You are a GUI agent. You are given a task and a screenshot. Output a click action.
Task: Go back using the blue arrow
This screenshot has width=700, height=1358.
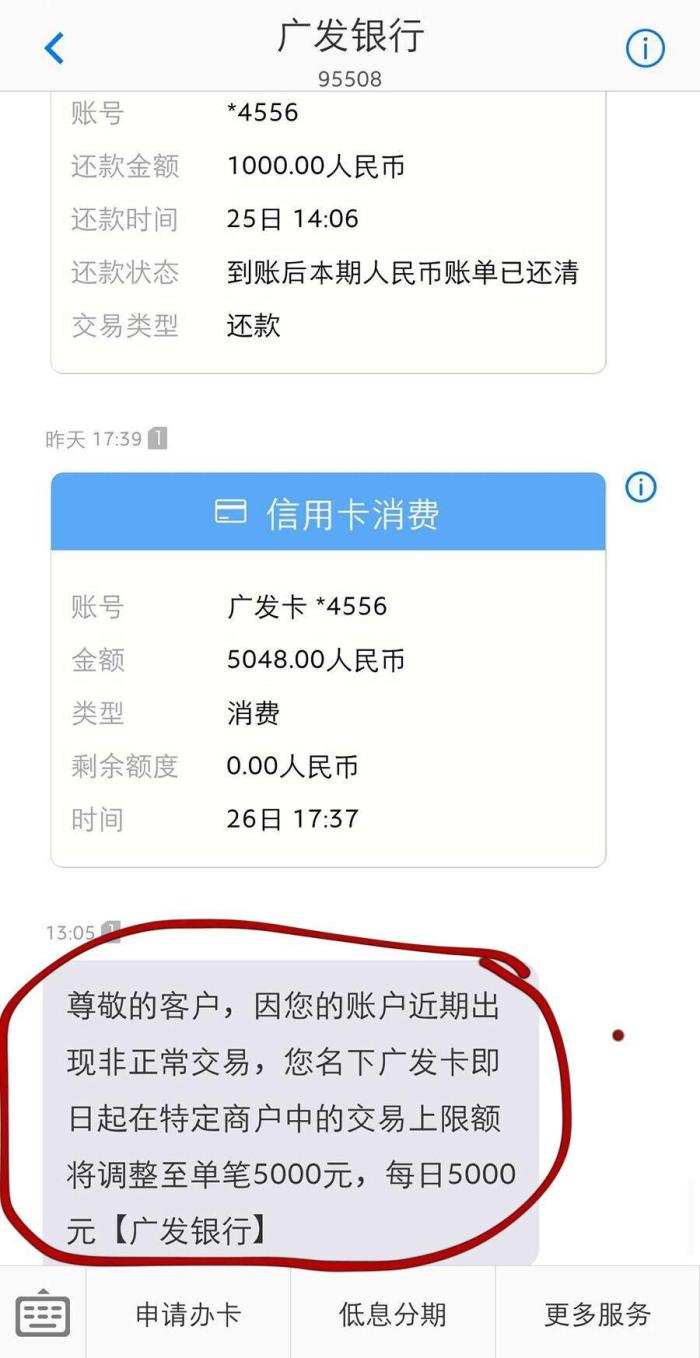(54, 47)
